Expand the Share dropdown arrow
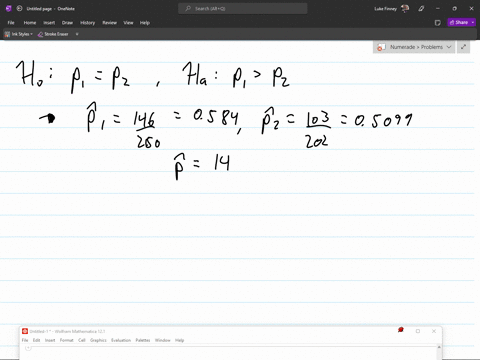Screen dimensions: 480x360 pyautogui.click(x=473, y=22)
